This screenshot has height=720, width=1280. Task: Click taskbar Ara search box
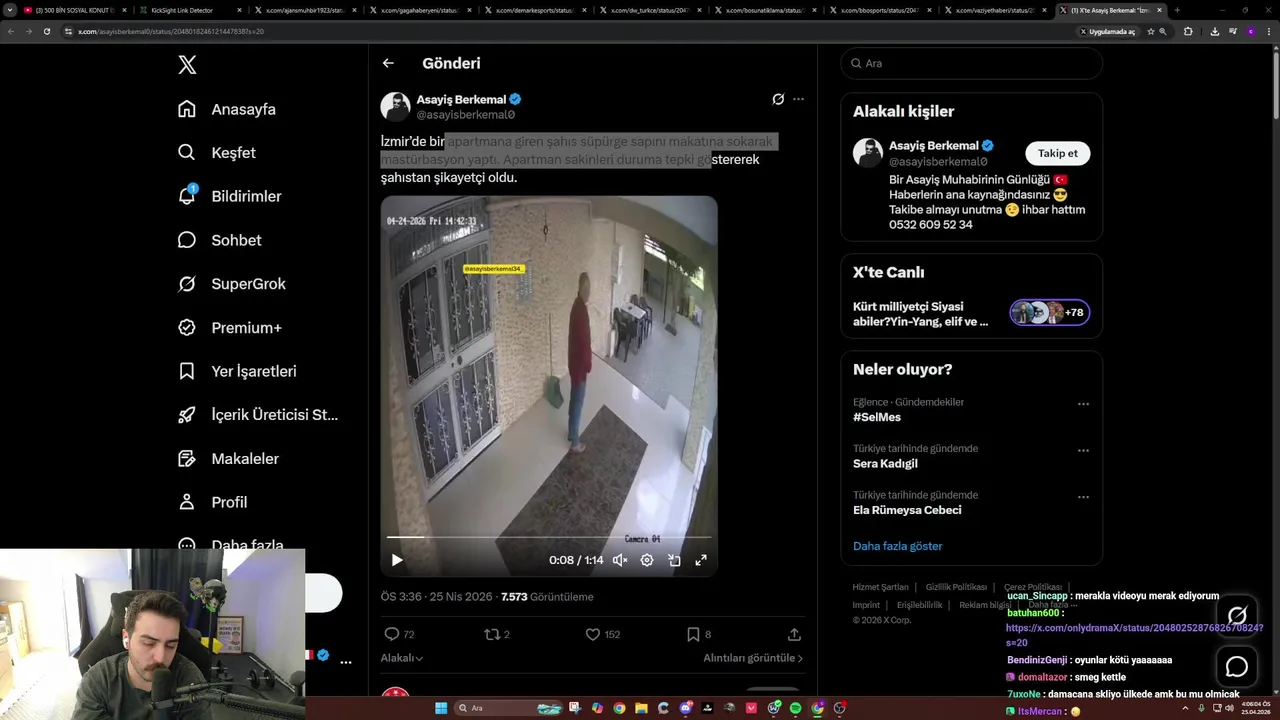[510, 708]
